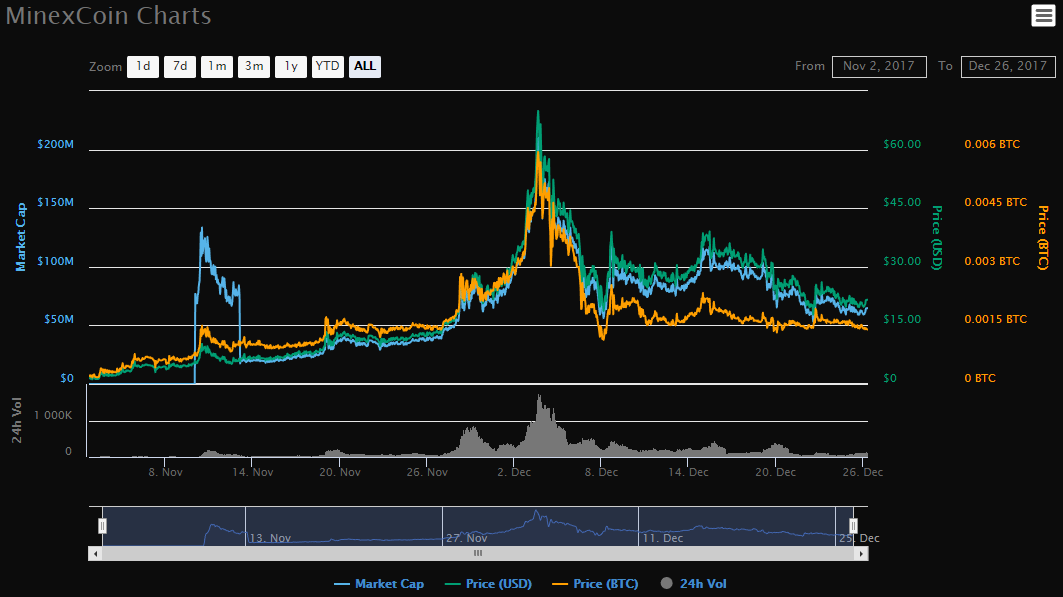Click the $50M market cap axis label
Viewport: 1063px width, 597px height.
tap(59, 319)
